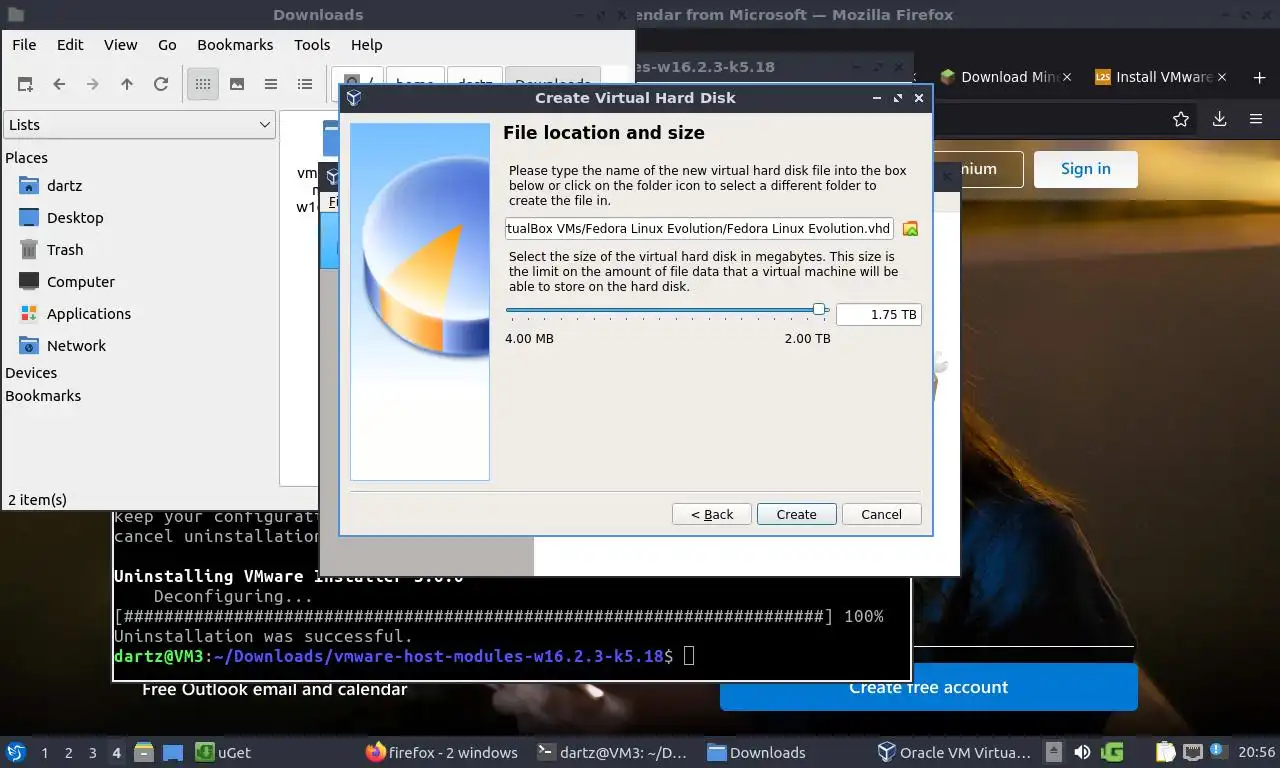
Task: Open the Bookmarks menu in file manager
Action: pos(235,45)
